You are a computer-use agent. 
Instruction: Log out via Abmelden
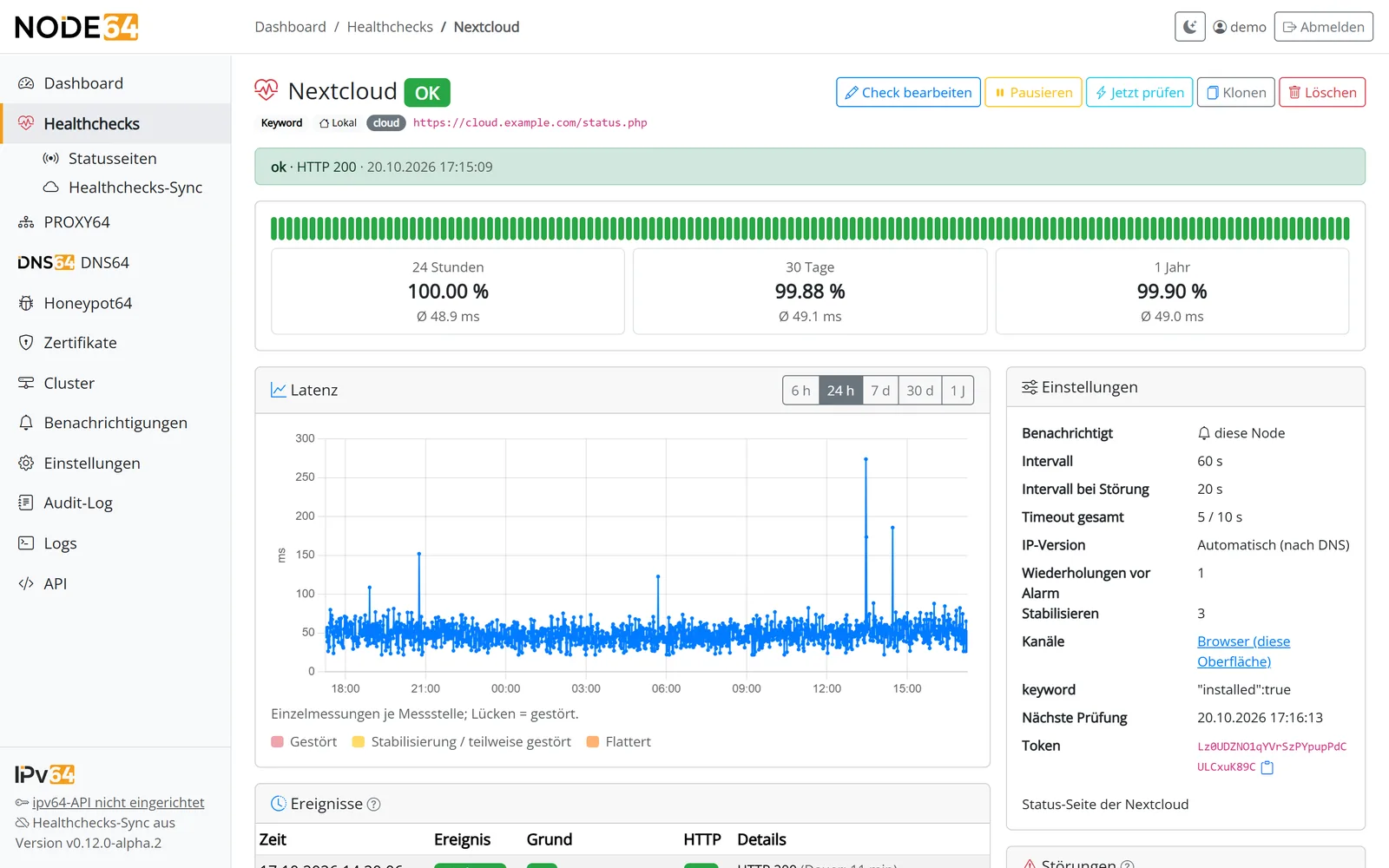pos(1323,27)
